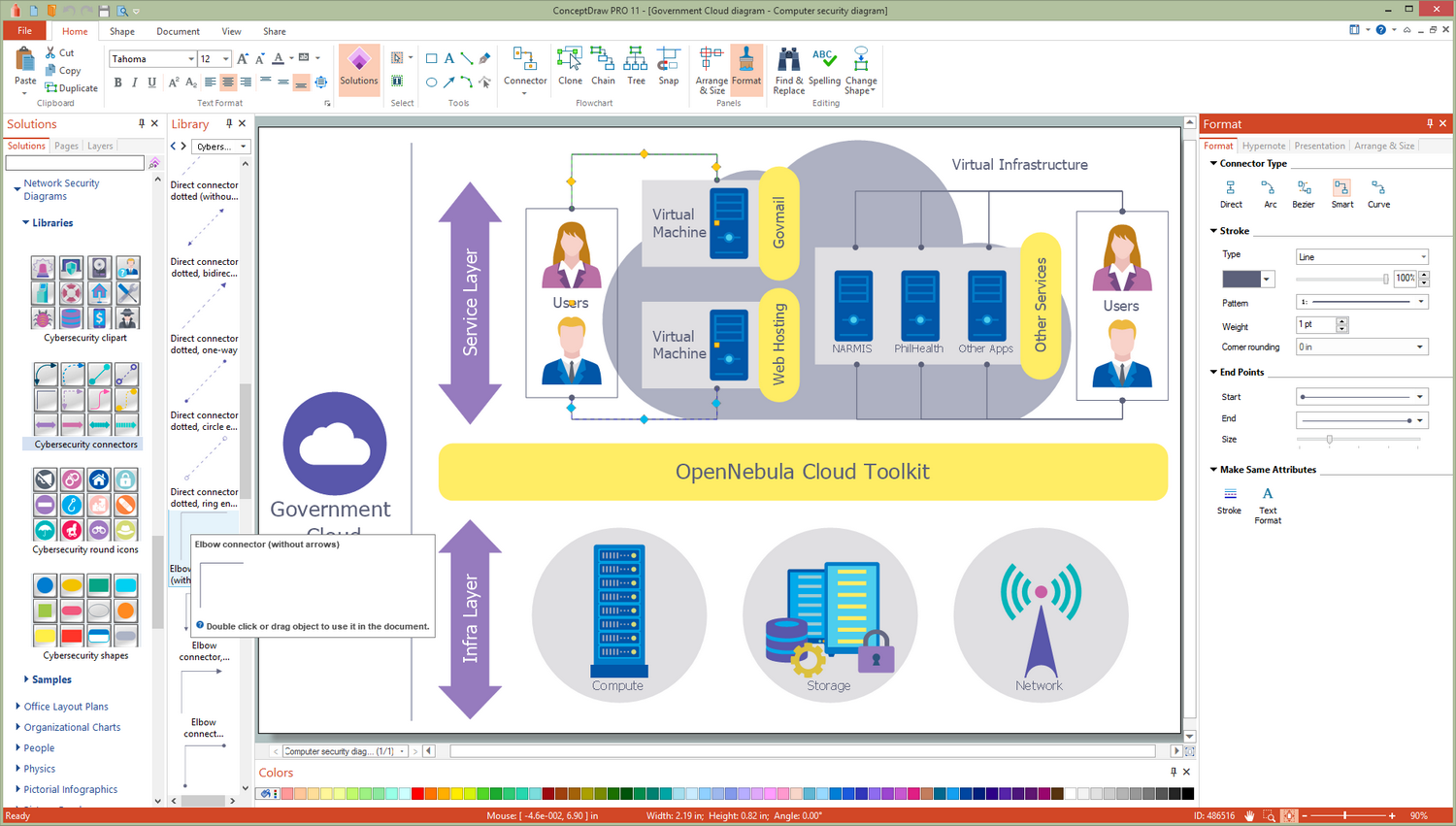Toggle Italic text formatting
This screenshot has height=826, width=1456.
click(x=135, y=83)
